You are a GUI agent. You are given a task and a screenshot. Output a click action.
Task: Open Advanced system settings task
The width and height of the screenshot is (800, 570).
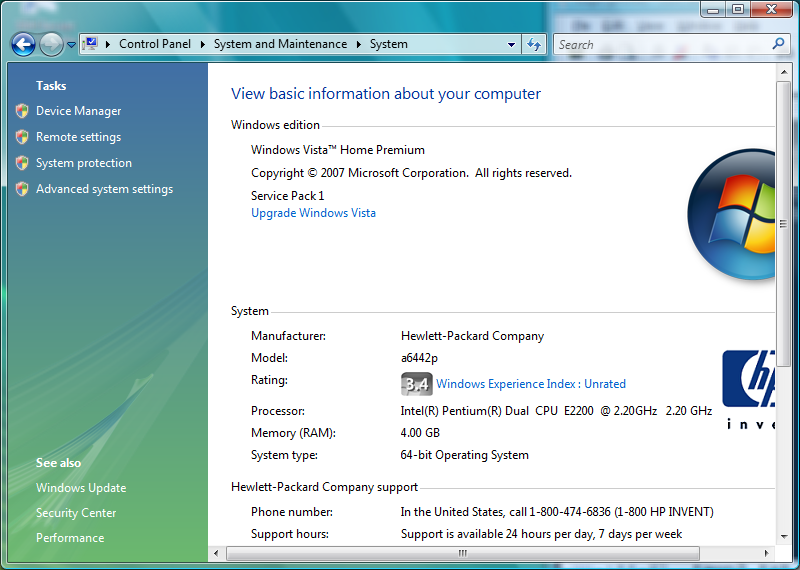[x=104, y=189]
